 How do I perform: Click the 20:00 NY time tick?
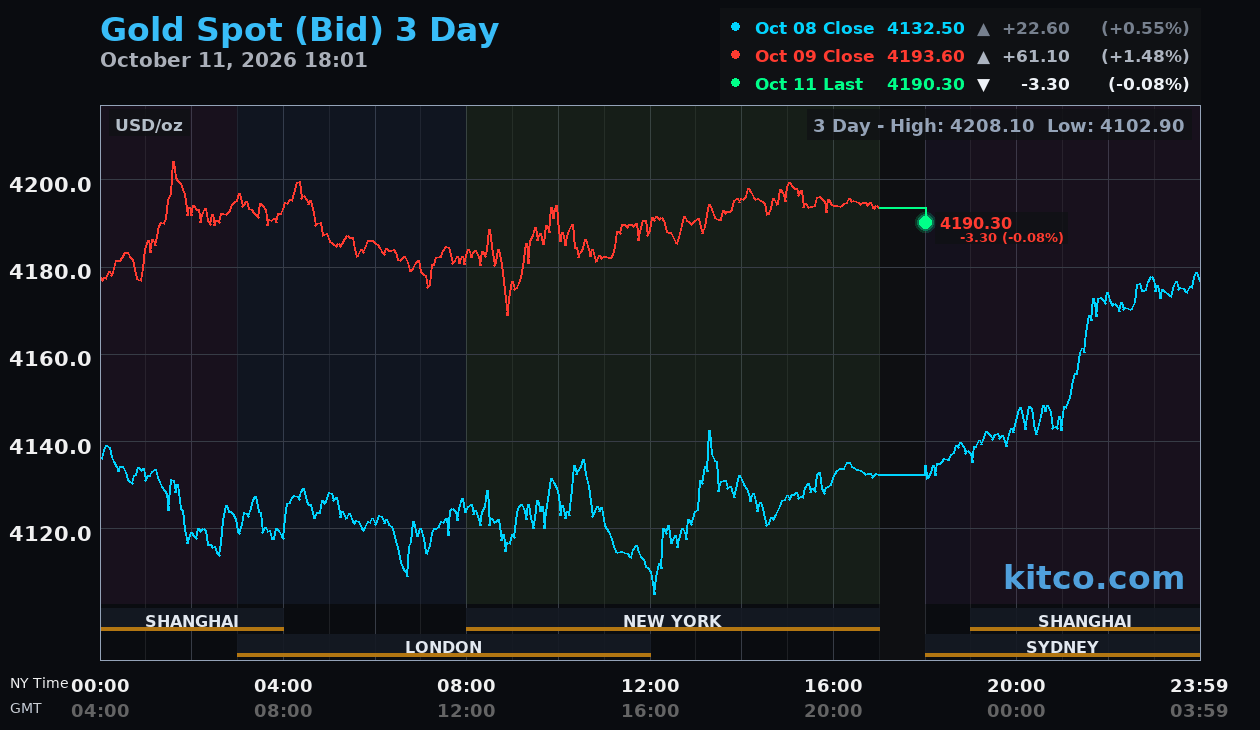click(1016, 686)
